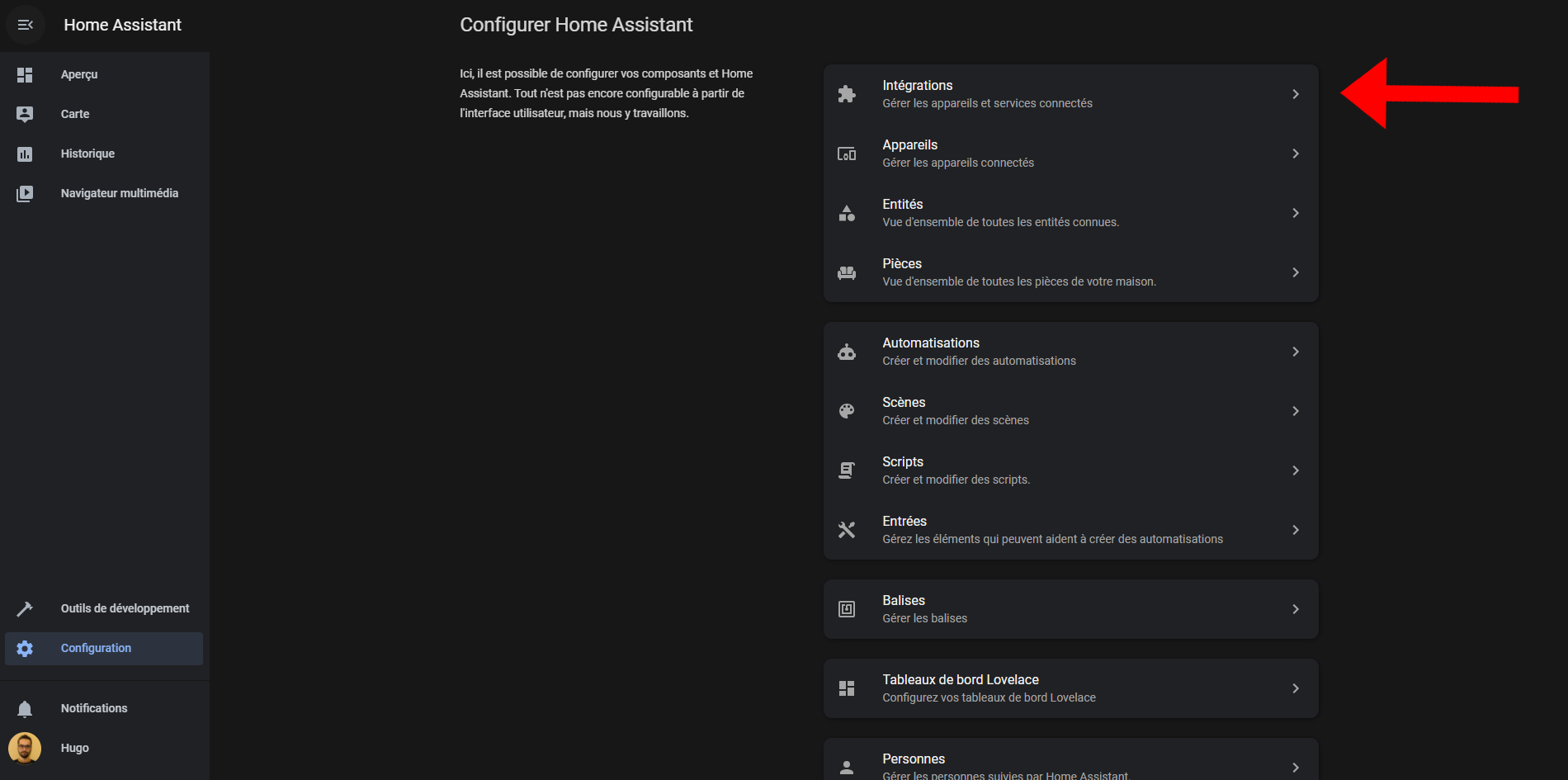Click Hugo's profile avatar
The width and height of the screenshot is (1568, 780).
(x=25, y=748)
